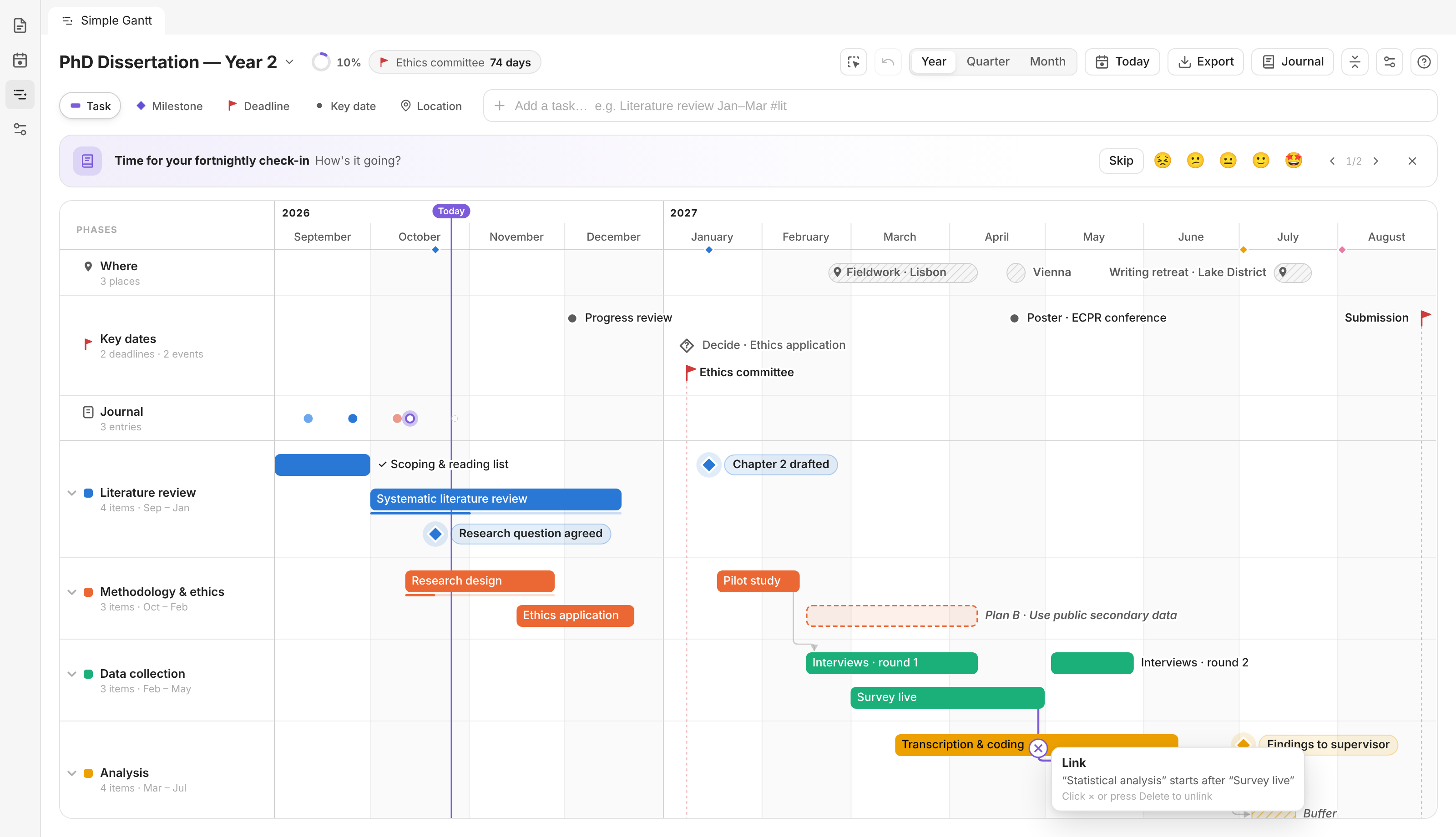Collapse the Literature review phase

(x=72, y=493)
